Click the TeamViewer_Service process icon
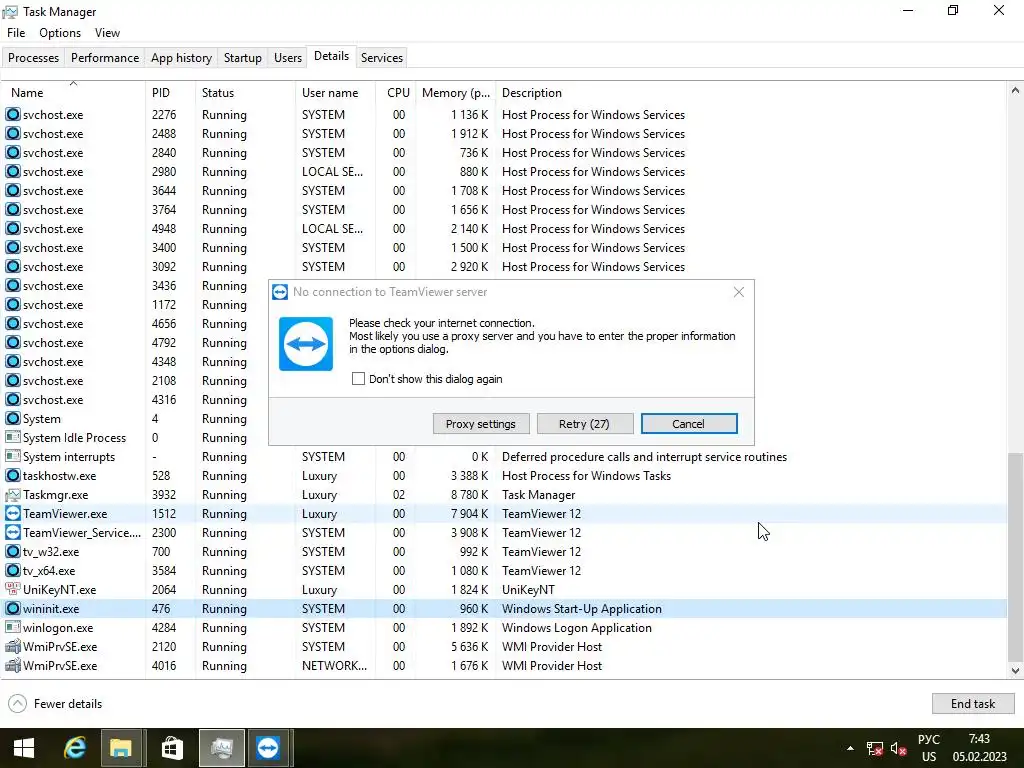Viewport: 1024px width, 768px height. (x=12, y=532)
